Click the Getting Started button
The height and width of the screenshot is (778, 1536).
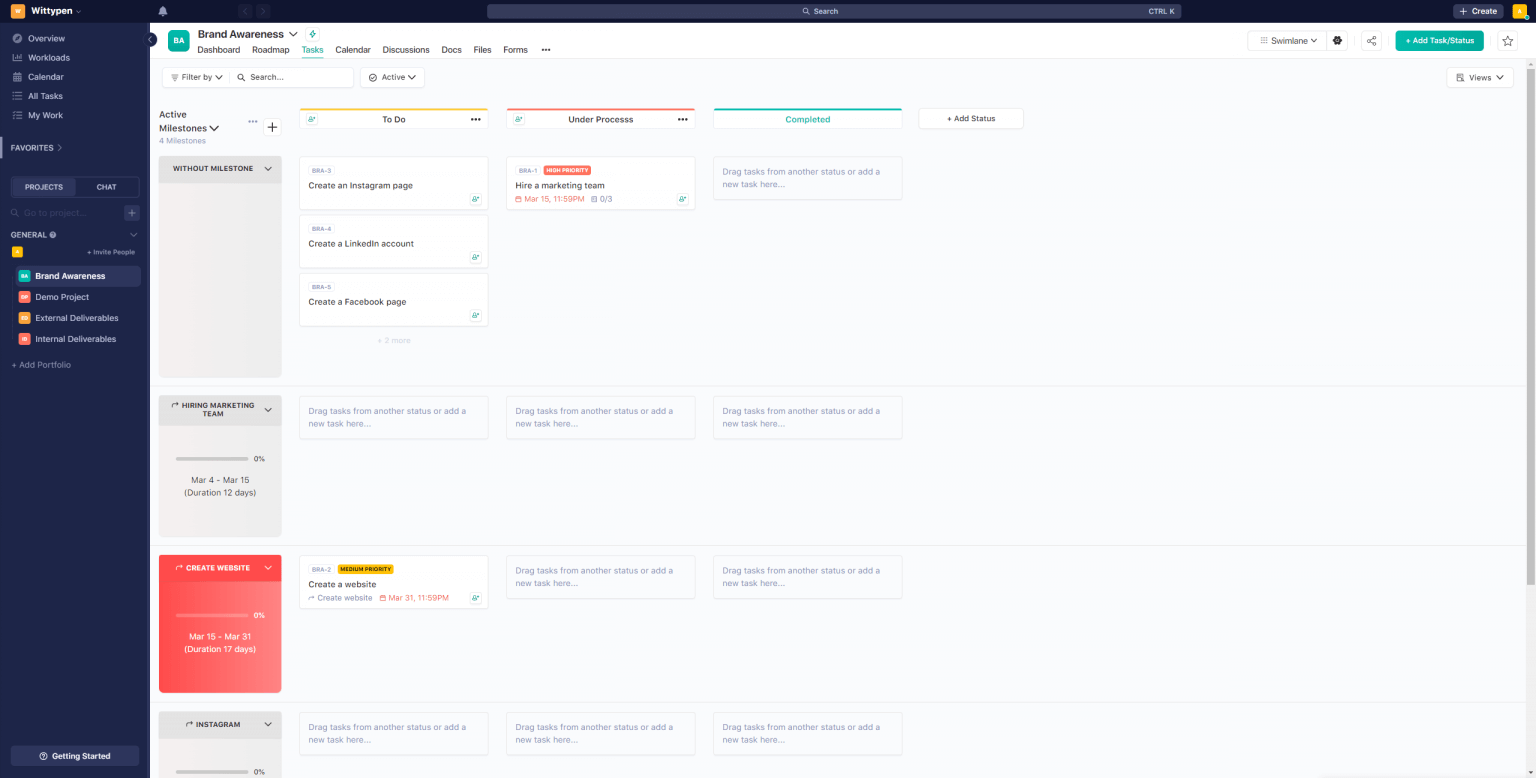[x=75, y=756]
